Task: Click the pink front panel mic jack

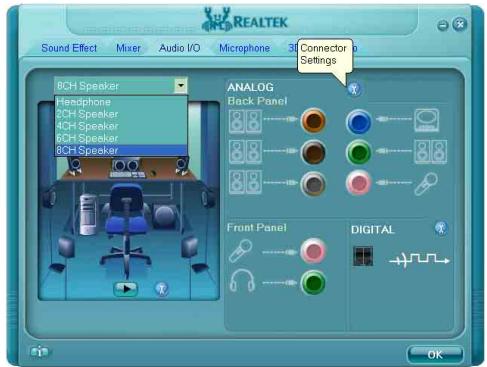Action: [313, 251]
